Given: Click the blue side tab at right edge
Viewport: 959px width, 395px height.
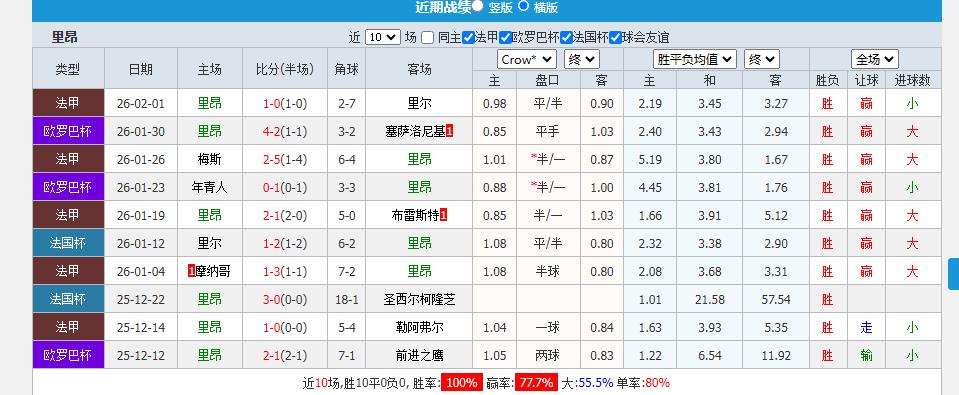Looking at the screenshot, I should pos(953,274).
